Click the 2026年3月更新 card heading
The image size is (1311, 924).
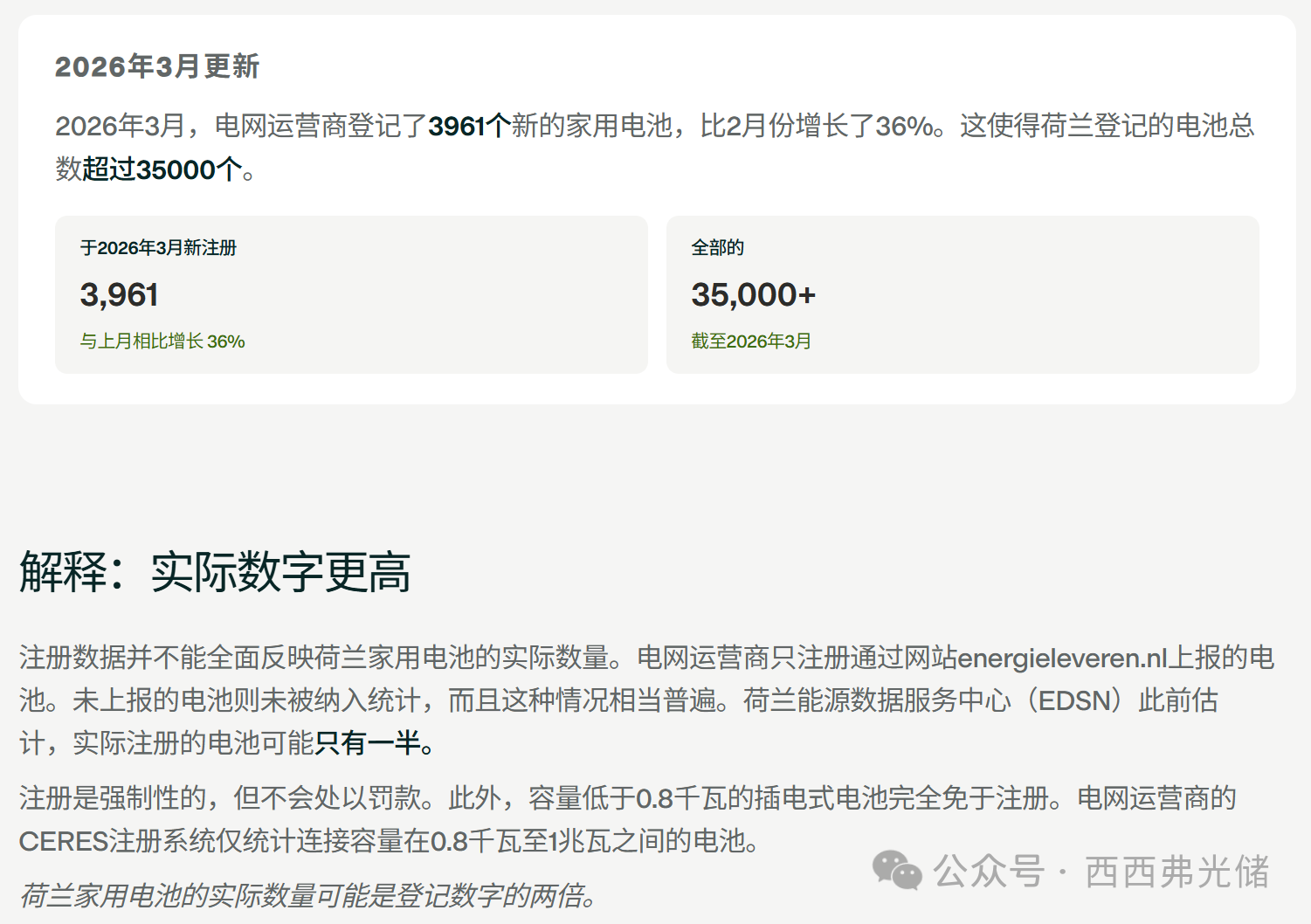coord(157,66)
